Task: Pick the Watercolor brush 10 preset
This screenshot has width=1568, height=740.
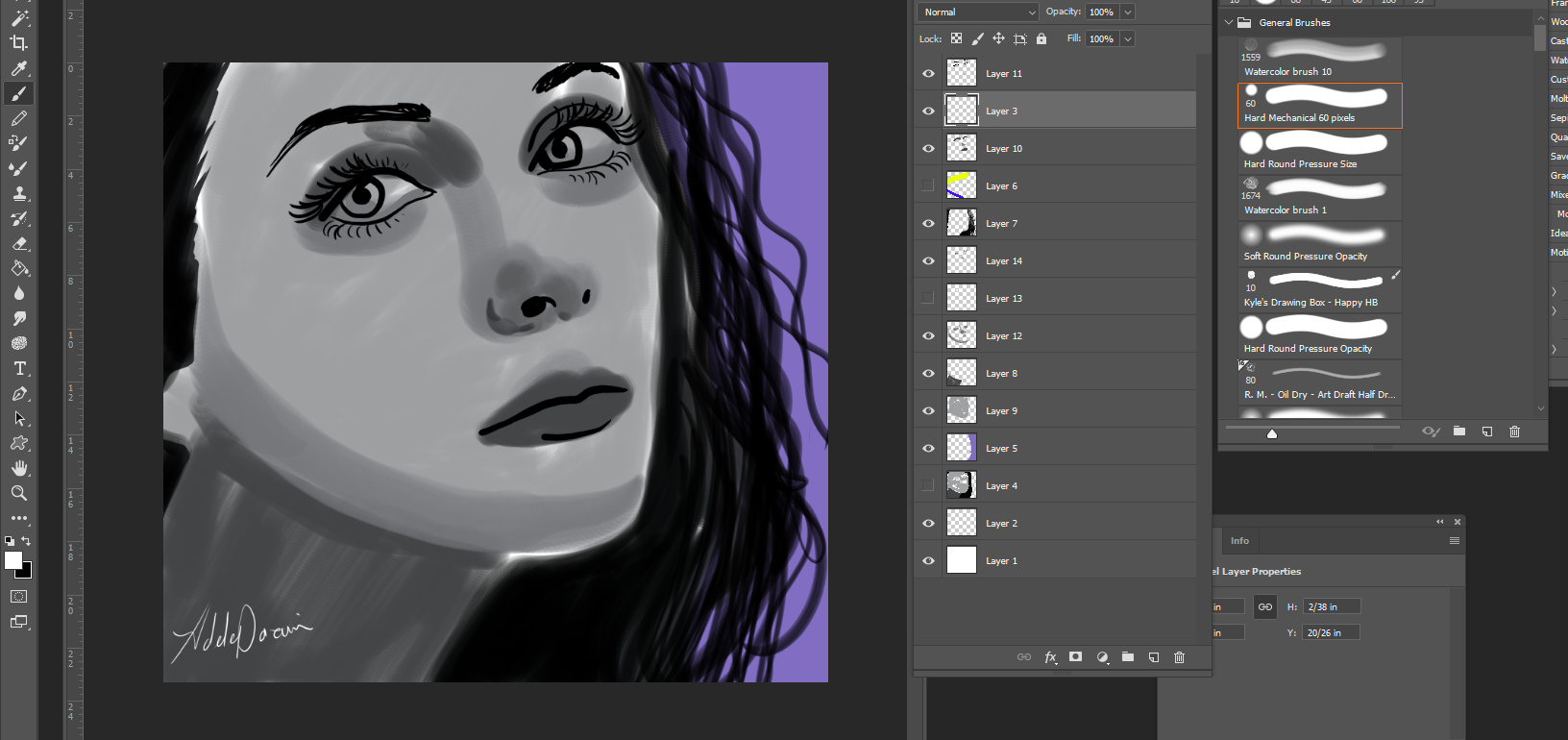Action: pos(1318,60)
